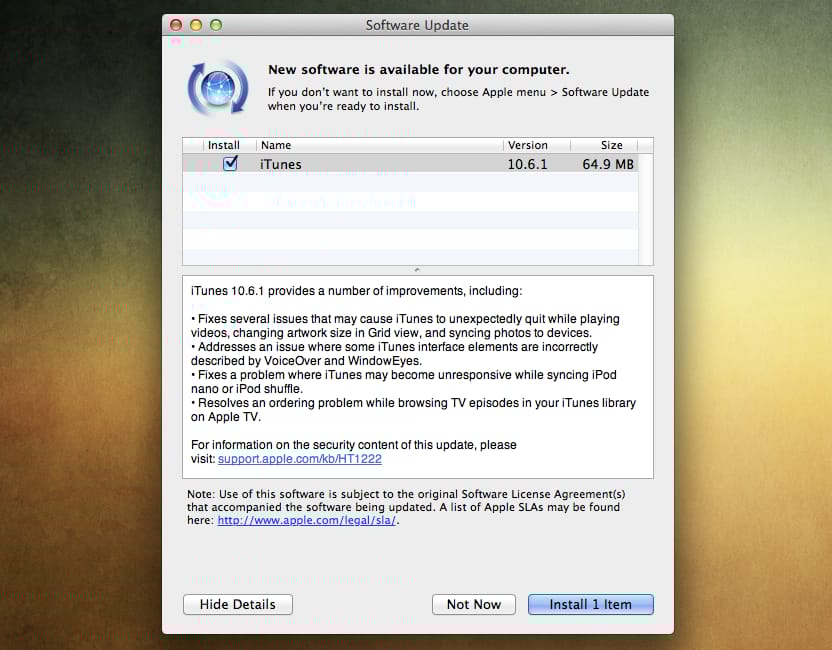This screenshot has height=650, width=832.
Task: Open the support.apple.com/kb/HT1222 link
Action: [x=300, y=459]
